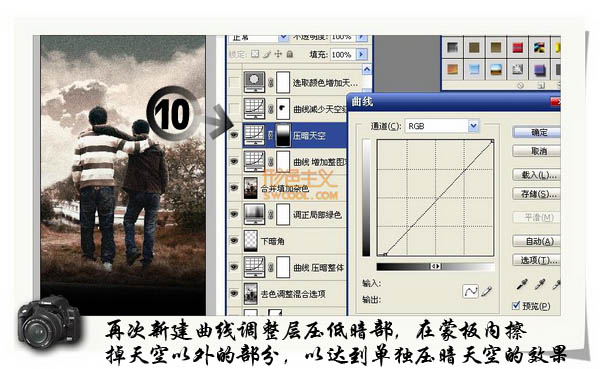Click the lock all padlock icon
The image size is (600, 369).
click(290, 54)
